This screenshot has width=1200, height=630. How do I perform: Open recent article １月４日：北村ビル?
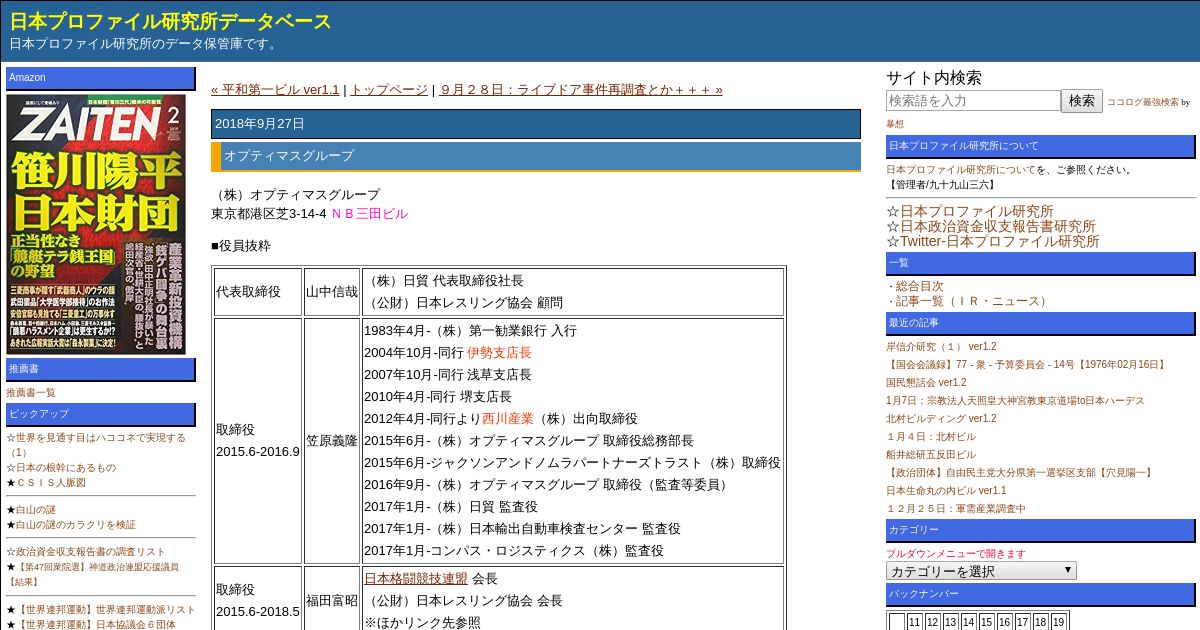930,437
